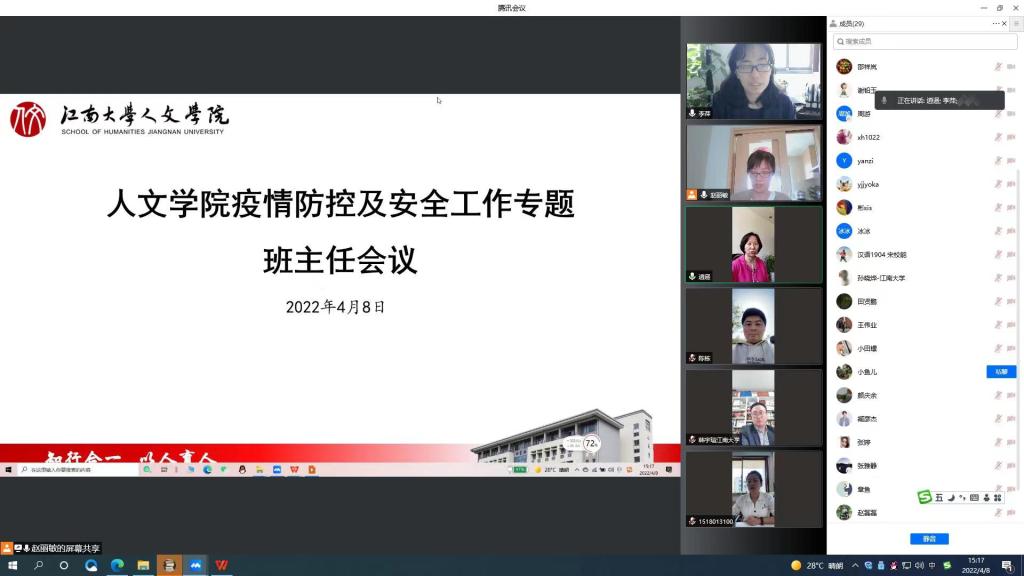Expand system tray hidden icons arrow
The width and height of the screenshot is (1024, 576).
(x=855, y=565)
